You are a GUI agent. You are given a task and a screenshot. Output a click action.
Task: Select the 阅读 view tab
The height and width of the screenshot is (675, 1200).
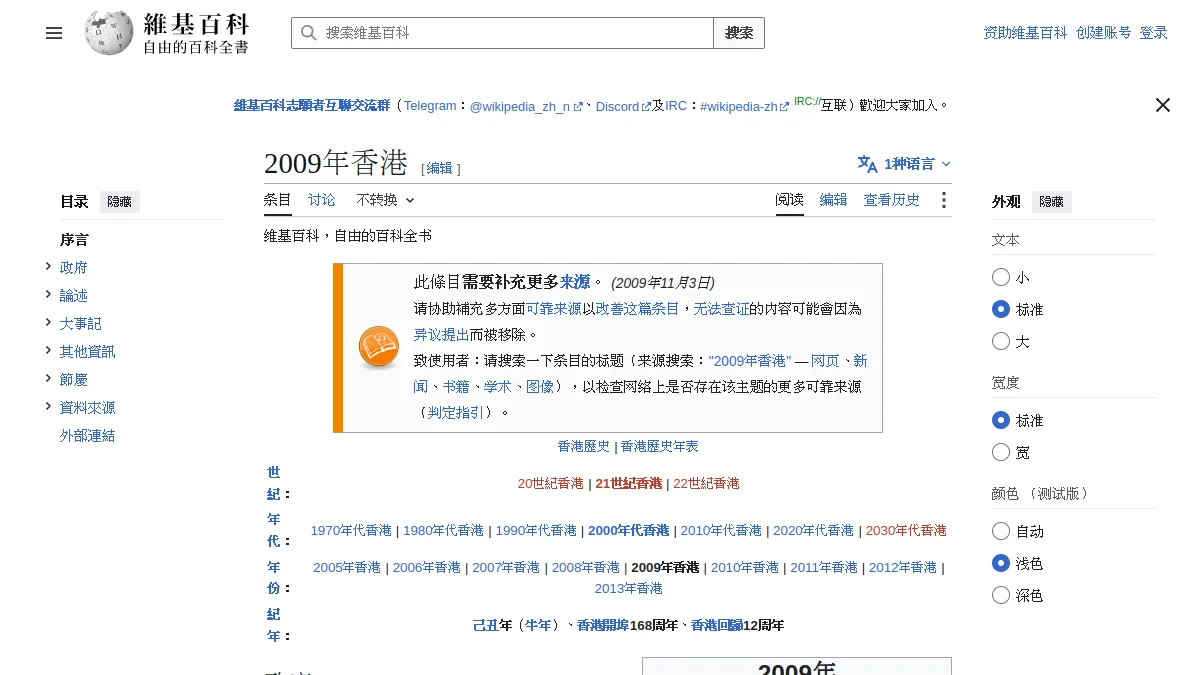(790, 200)
